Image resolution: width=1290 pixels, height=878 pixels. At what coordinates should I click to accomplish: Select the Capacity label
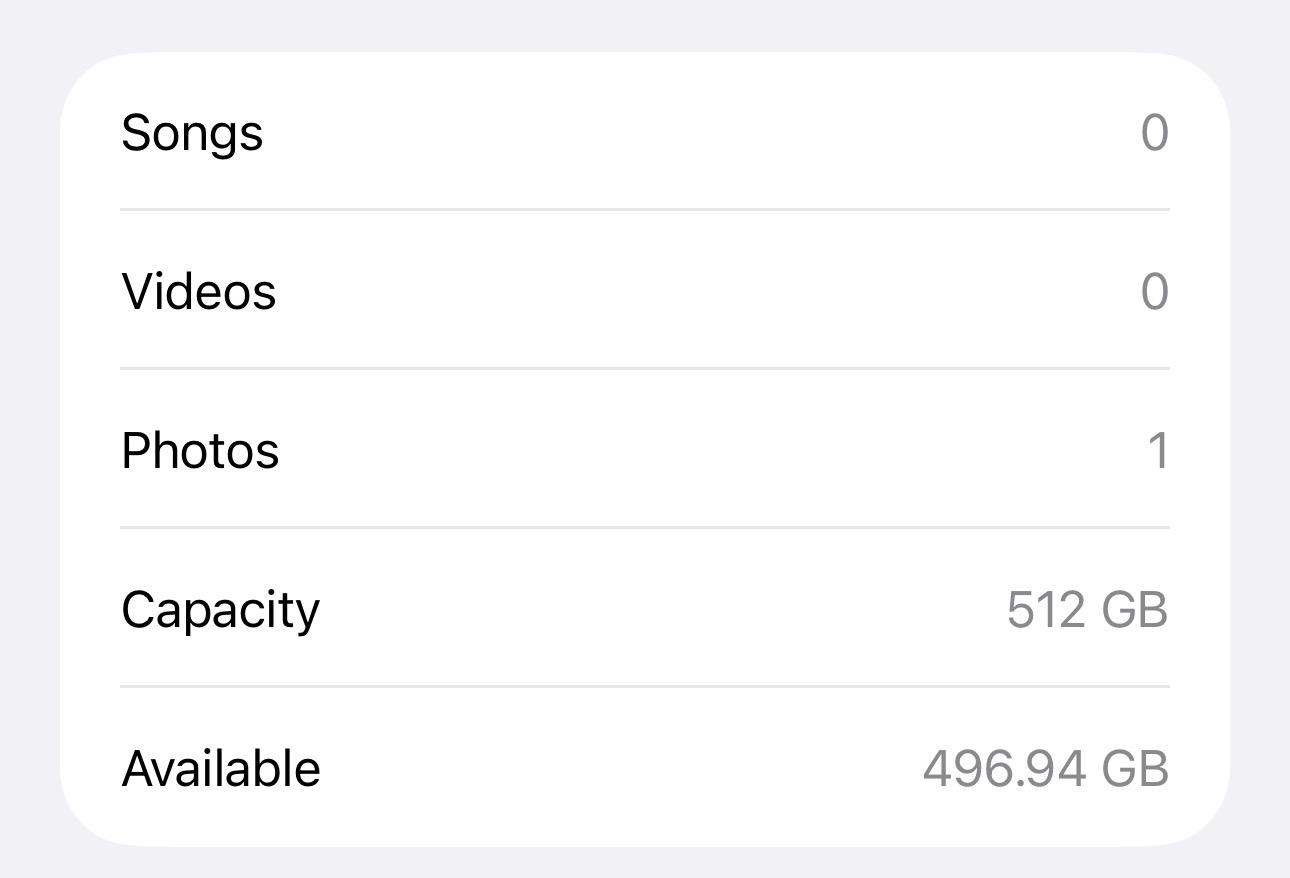(x=220, y=610)
